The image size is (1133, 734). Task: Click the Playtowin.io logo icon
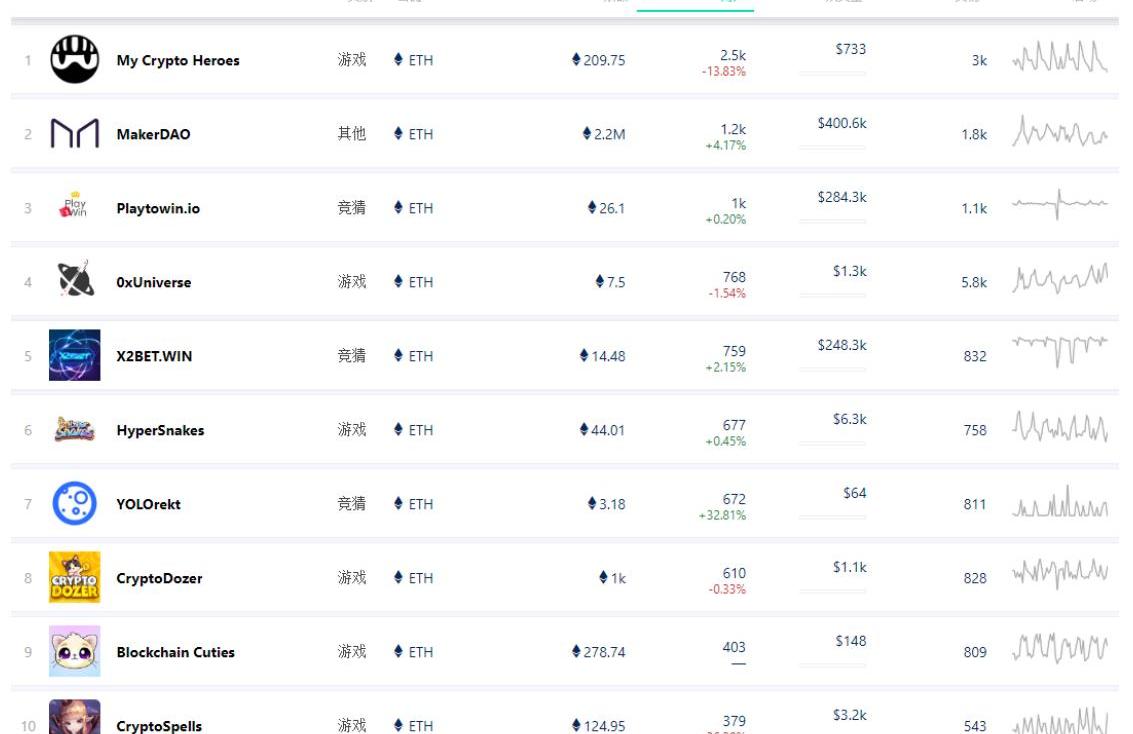(75, 207)
